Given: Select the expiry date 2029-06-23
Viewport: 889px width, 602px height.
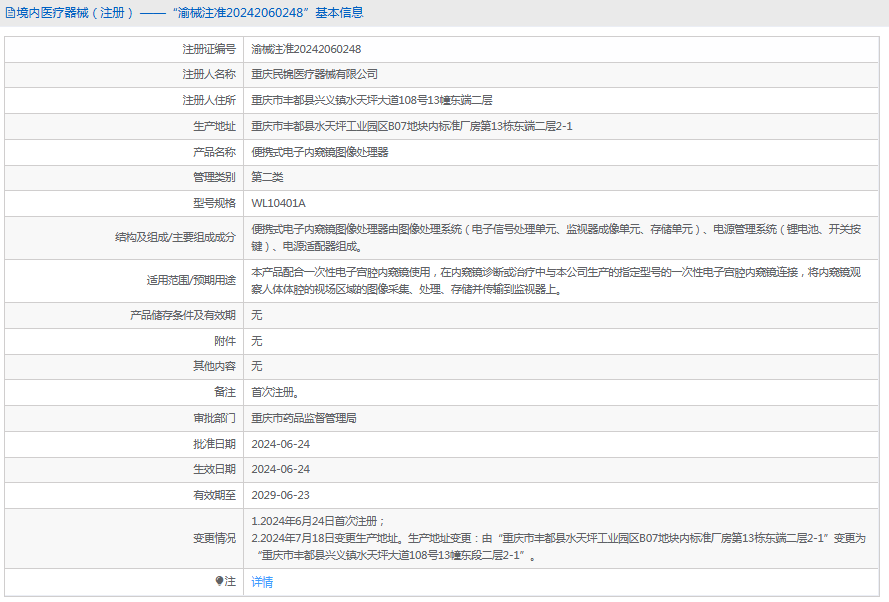Looking at the screenshot, I should 281,495.
